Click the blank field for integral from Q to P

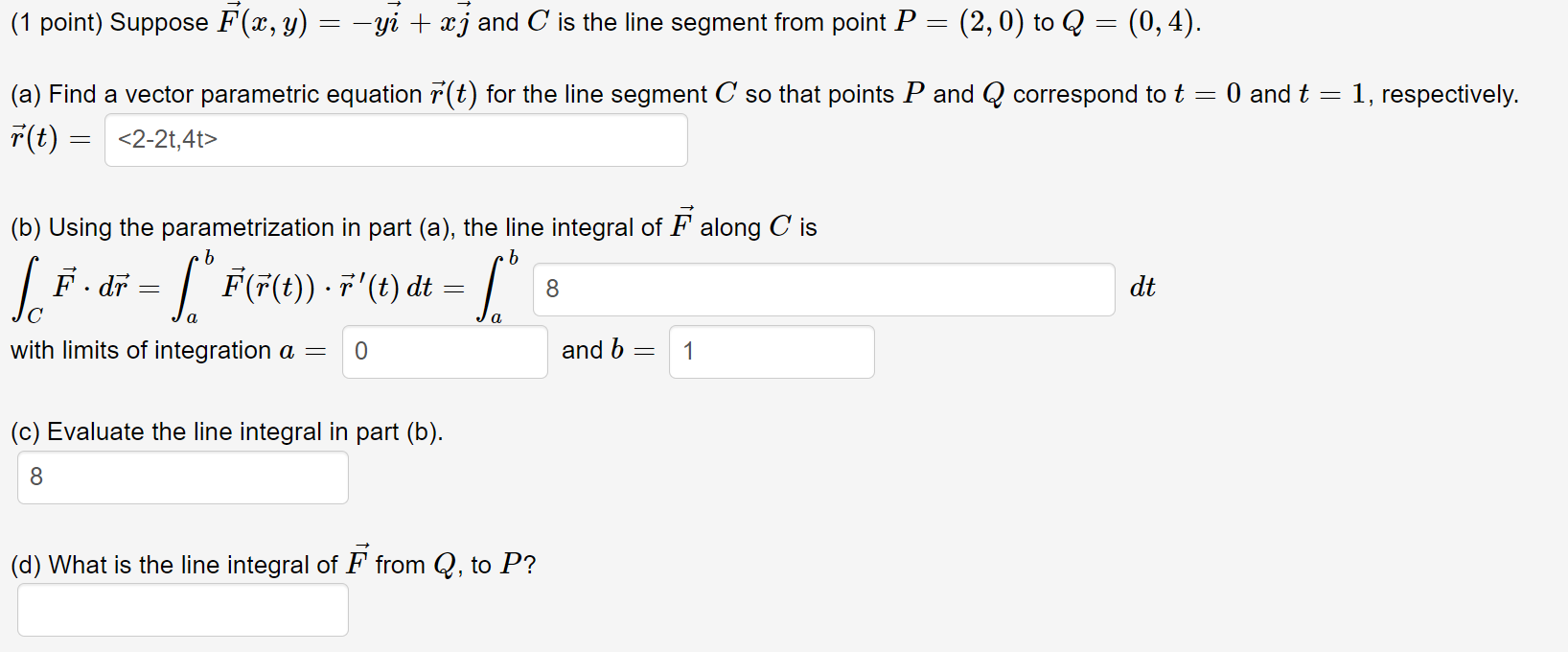181,609
